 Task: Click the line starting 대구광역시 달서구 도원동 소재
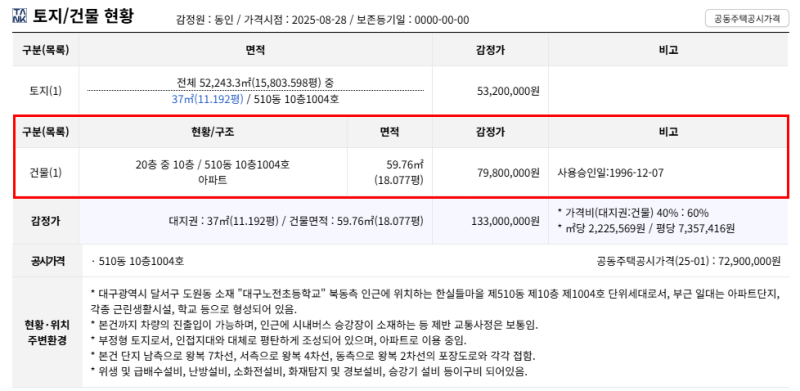435,294
